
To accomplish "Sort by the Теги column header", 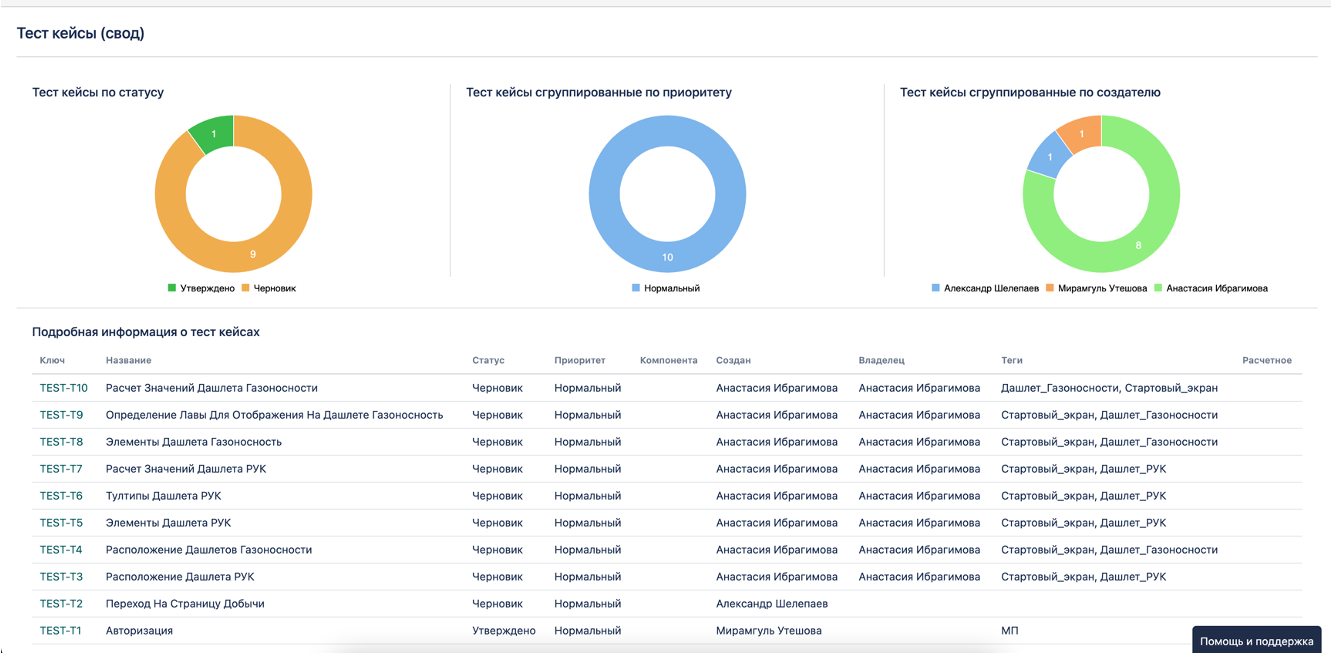I will (1012, 360).
